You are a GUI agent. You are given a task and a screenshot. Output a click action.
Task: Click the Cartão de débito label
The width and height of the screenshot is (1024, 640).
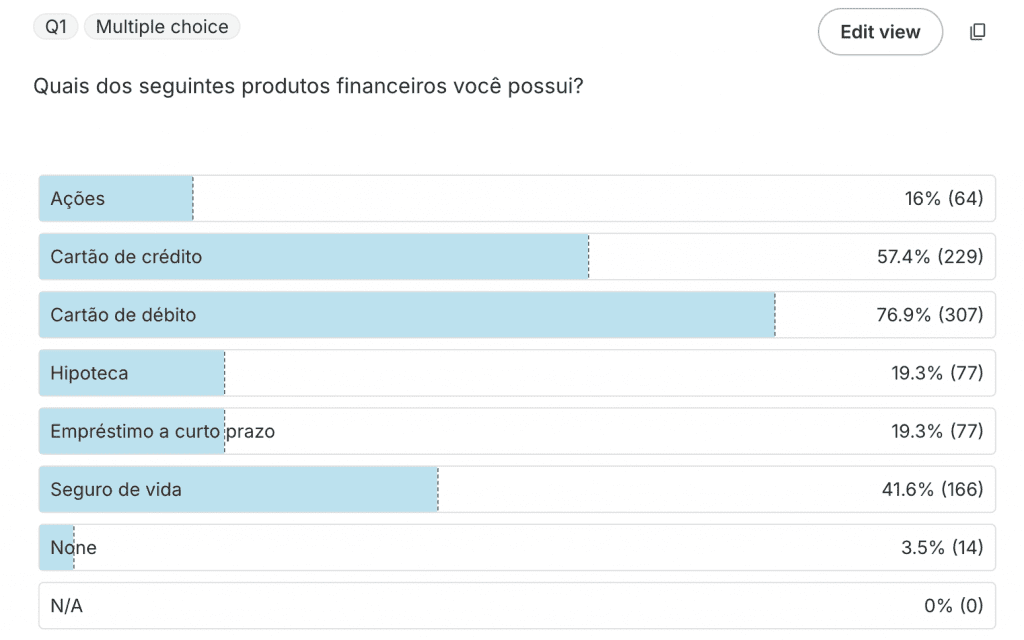pos(123,315)
